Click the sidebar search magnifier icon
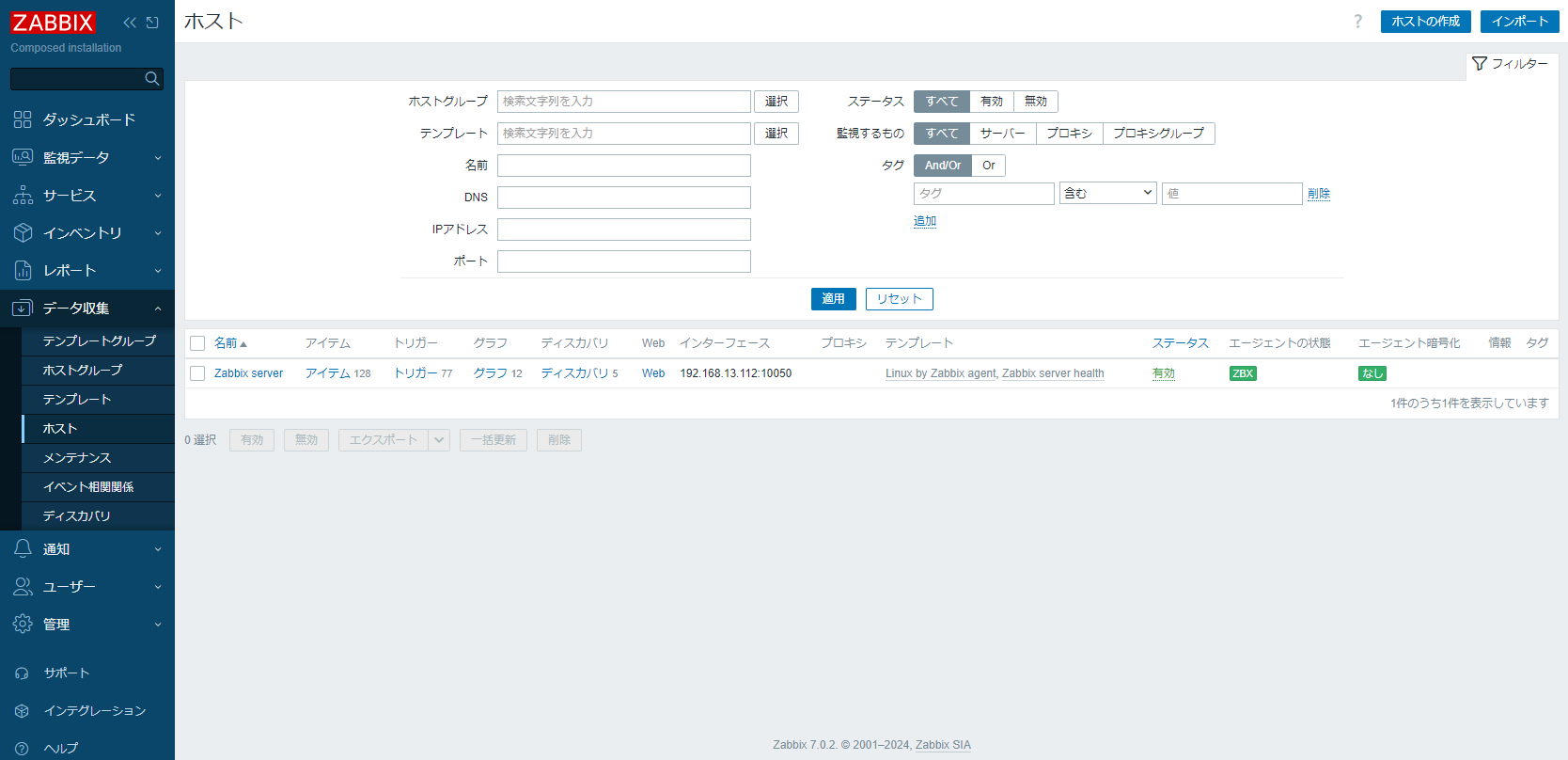Image resolution: width=1568 pixels, height=760 pixels. click(x=152, y=79)
